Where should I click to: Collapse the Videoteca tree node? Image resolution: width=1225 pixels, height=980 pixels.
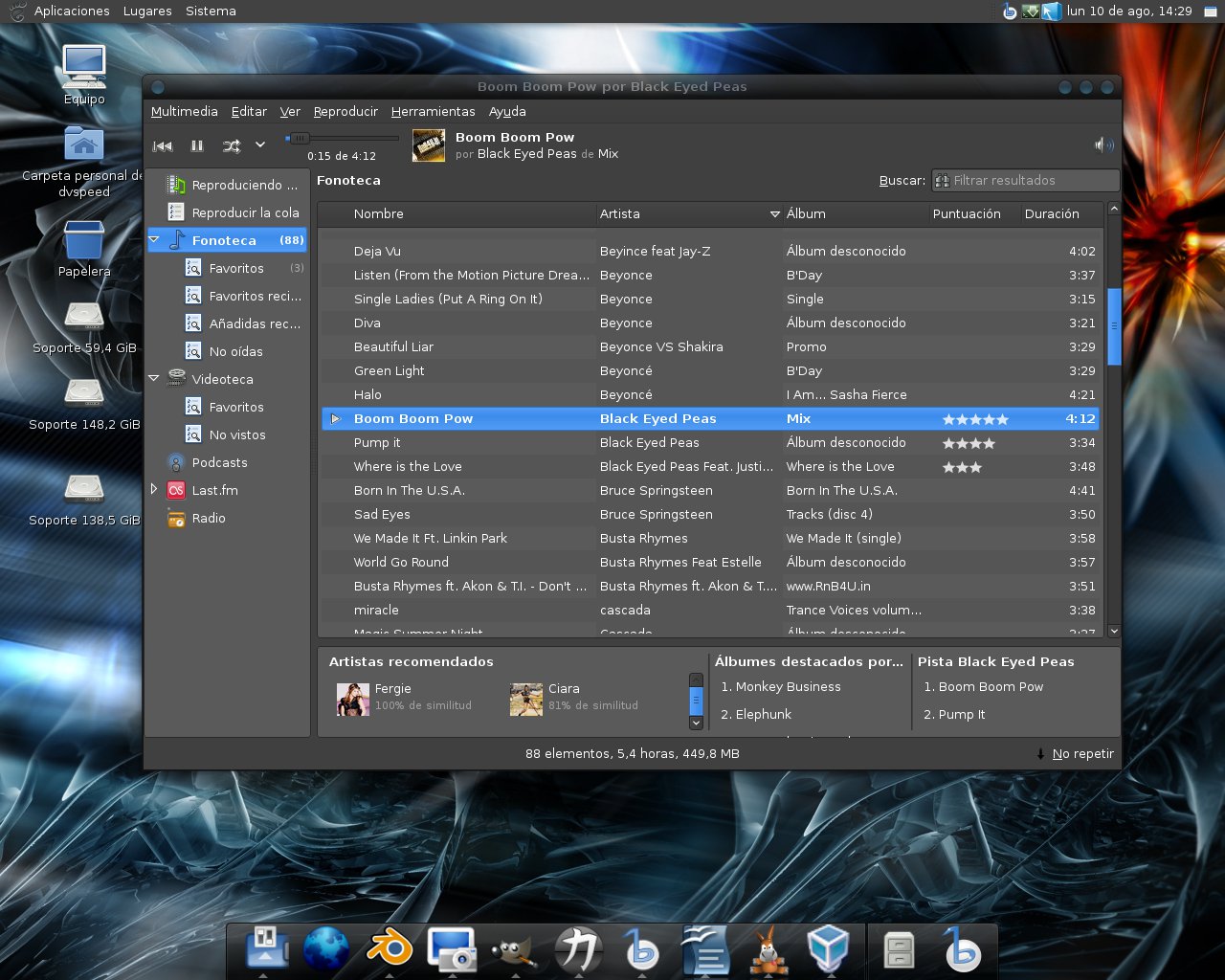click(x=154, y=379)
